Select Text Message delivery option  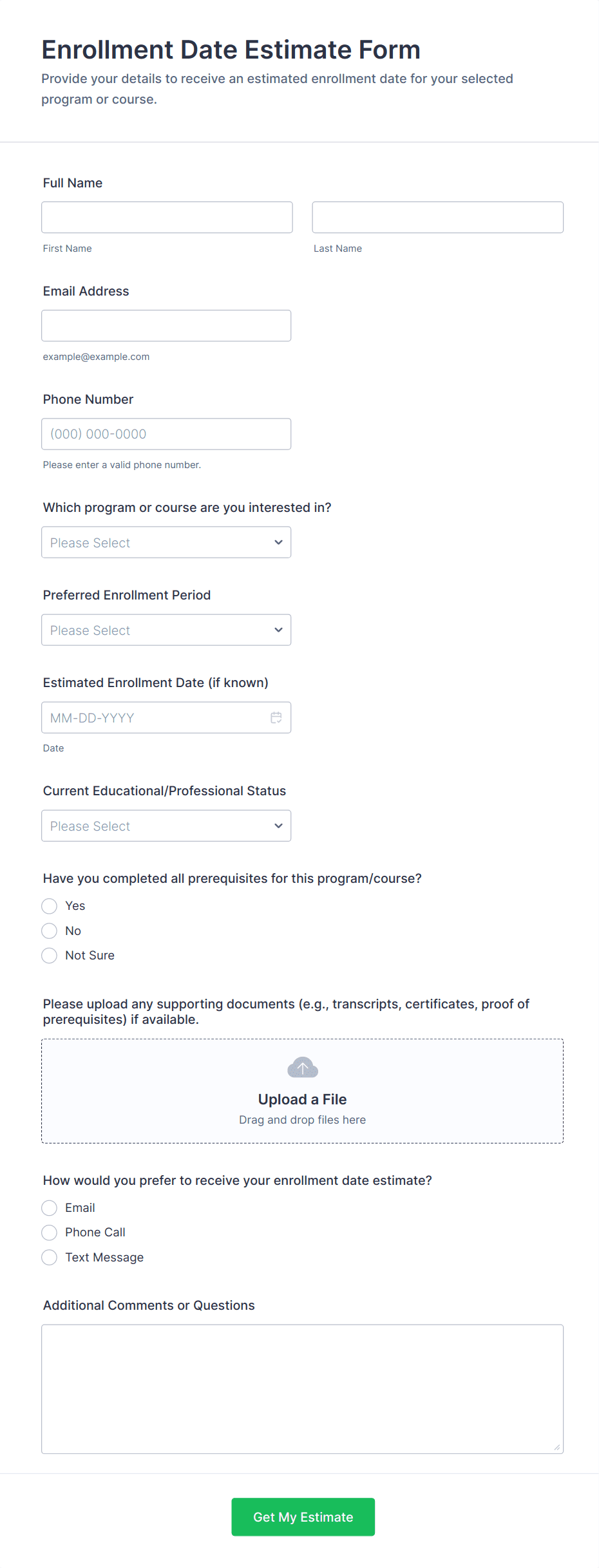pos(50,1258)
